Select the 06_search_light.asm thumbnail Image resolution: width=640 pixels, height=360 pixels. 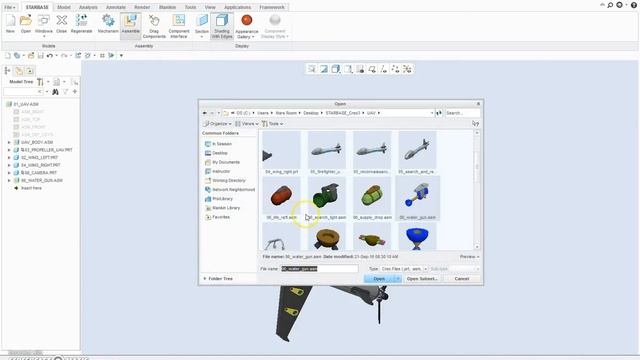(327, 199)
